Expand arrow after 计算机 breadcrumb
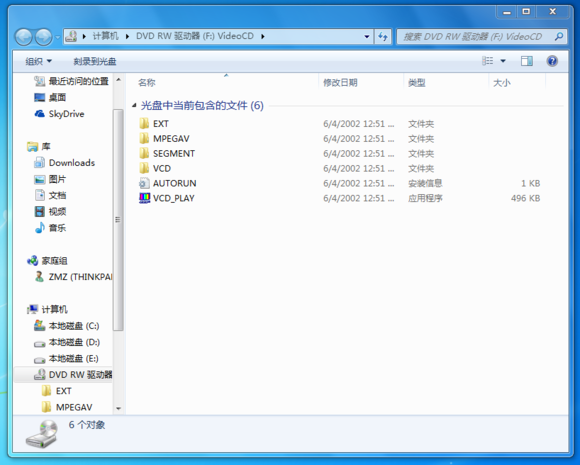Viewport: 580px width, 465px height. 127,36
